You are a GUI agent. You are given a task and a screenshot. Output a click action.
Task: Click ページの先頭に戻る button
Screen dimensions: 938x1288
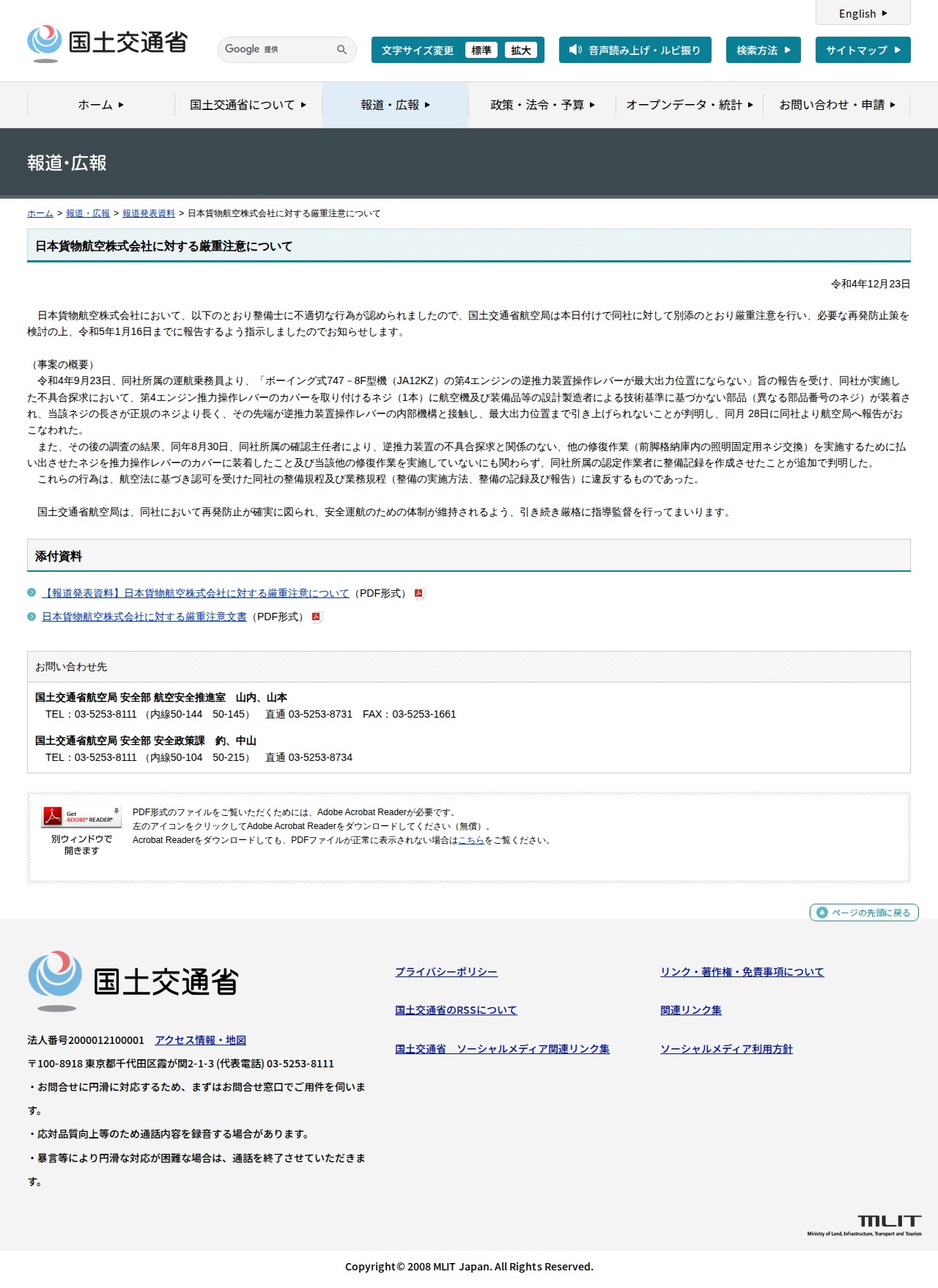click(864, 913)
